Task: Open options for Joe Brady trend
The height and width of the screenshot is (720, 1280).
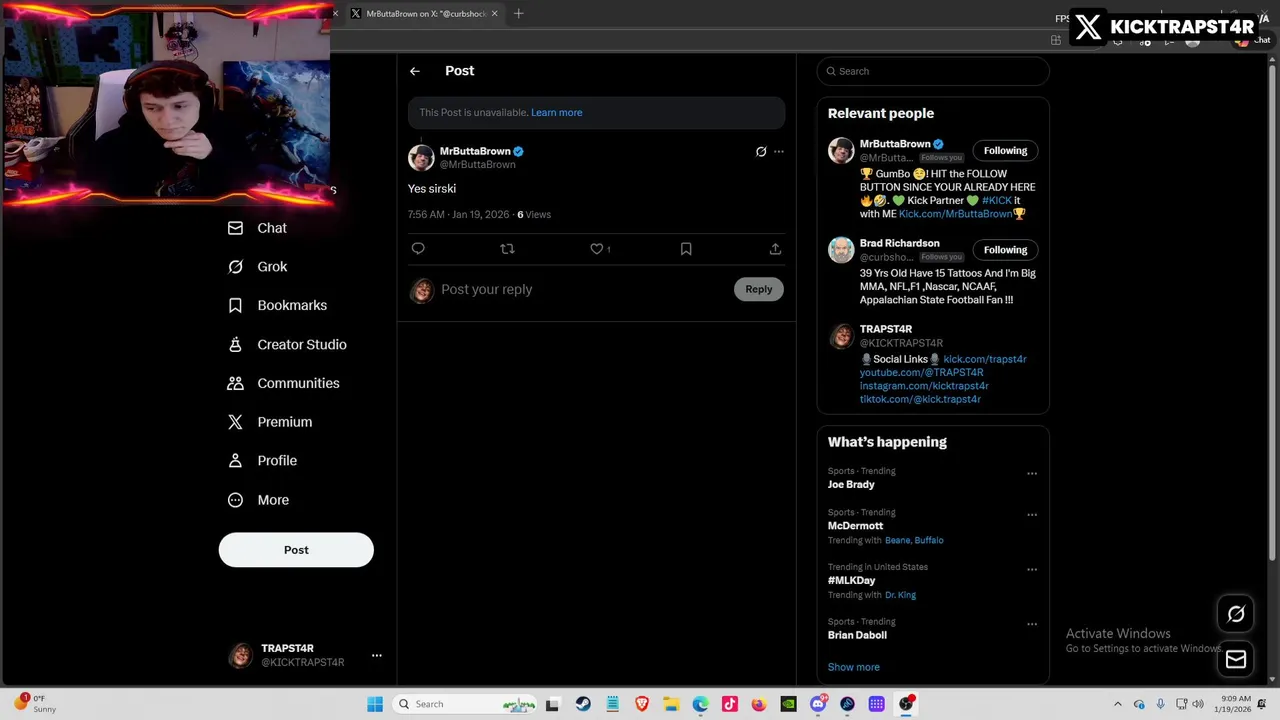Action: pos(1032,474)
